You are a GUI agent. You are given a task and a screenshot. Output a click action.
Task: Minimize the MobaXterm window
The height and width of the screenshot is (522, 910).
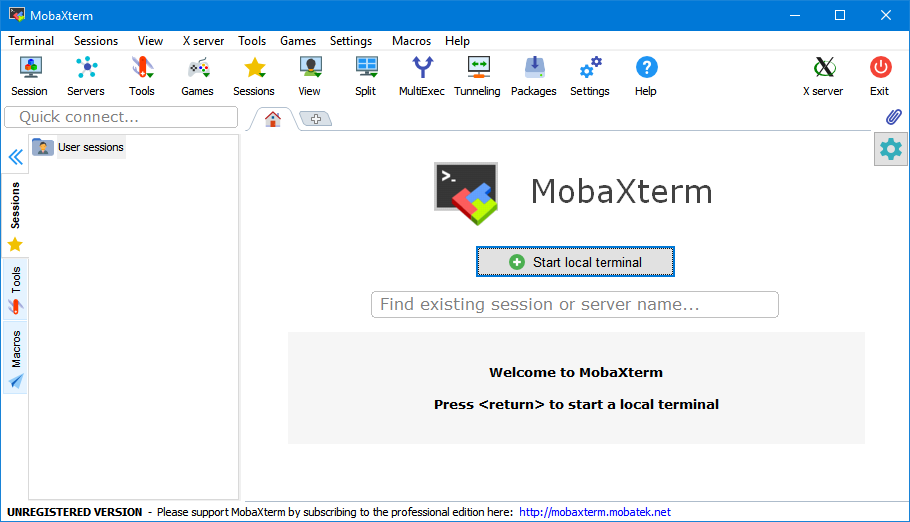pos(795,15)
